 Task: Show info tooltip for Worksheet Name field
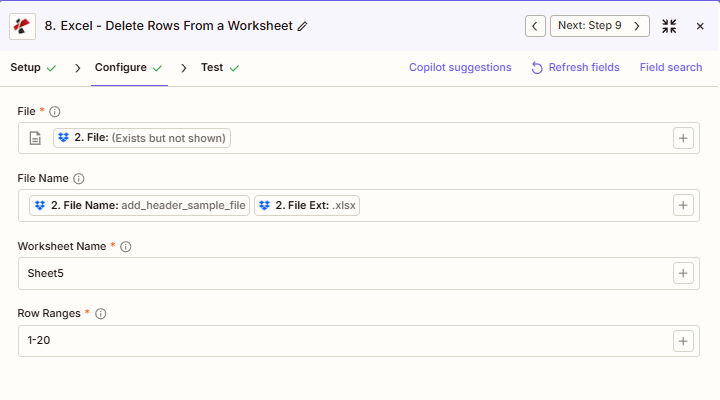[x=125, y=247]
